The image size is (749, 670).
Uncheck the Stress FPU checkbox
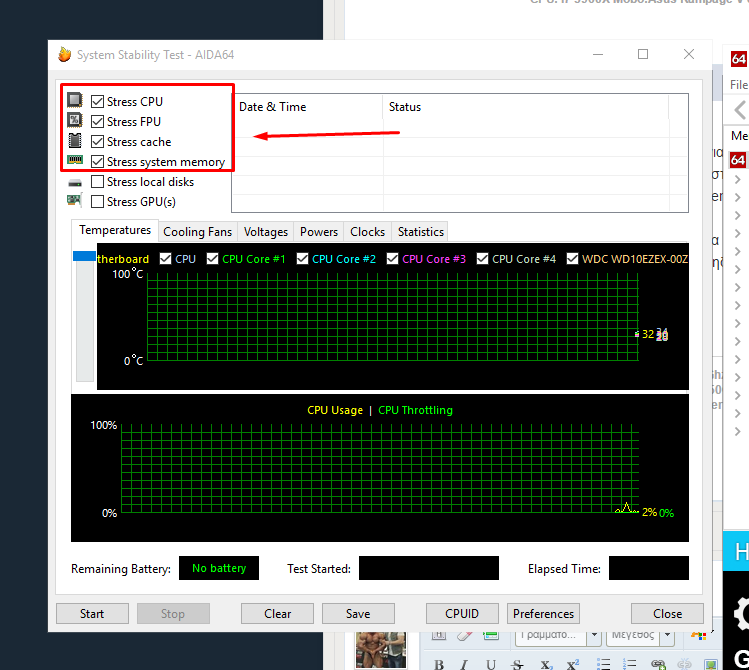(x=97, y=121)
